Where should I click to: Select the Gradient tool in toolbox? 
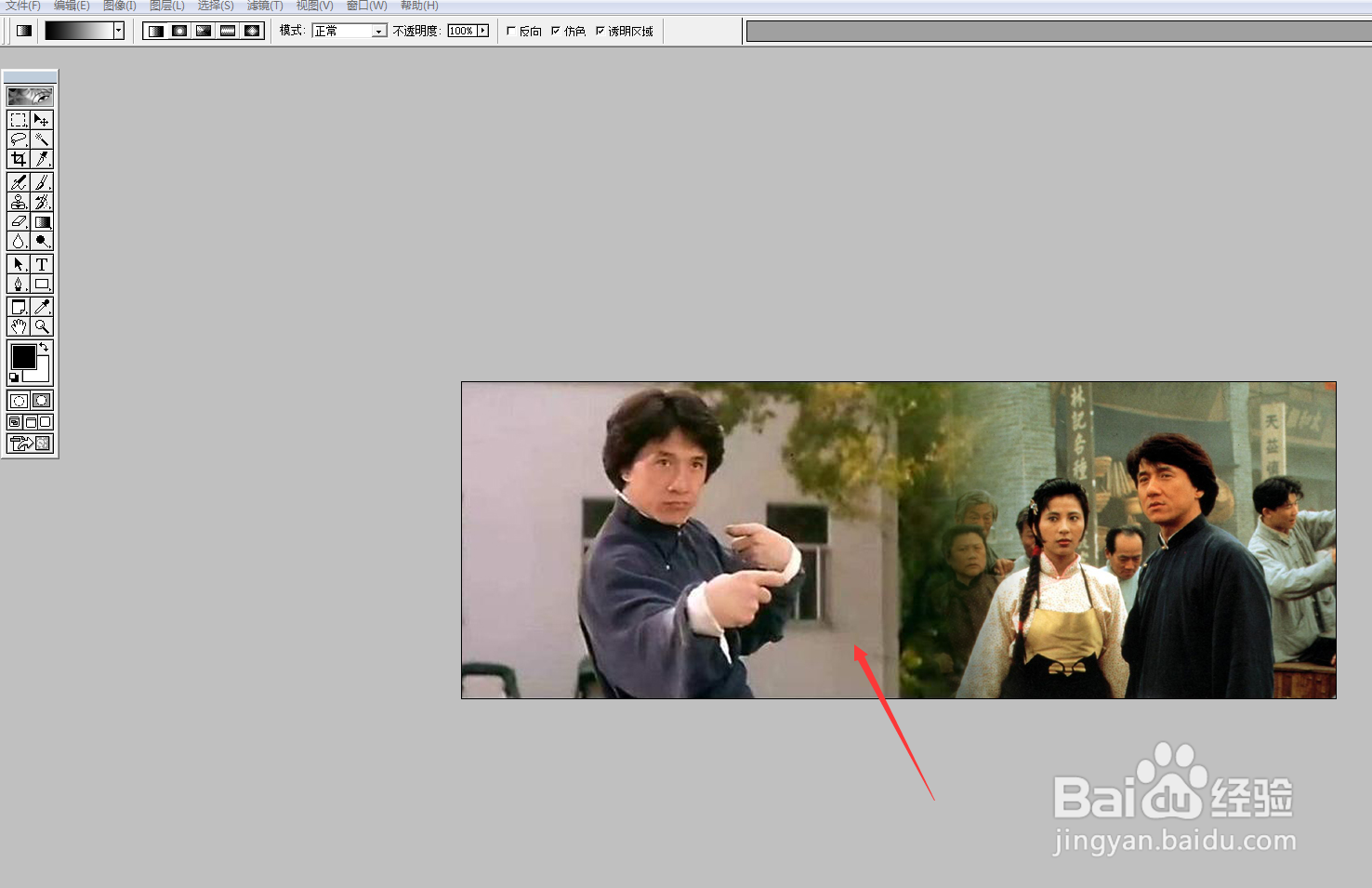point(42,221)
